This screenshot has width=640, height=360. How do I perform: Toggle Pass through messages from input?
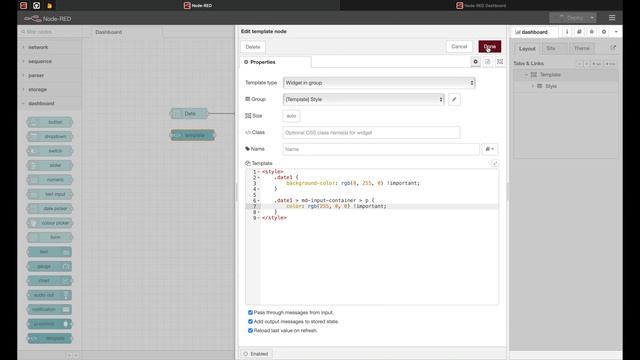(250, 312)
